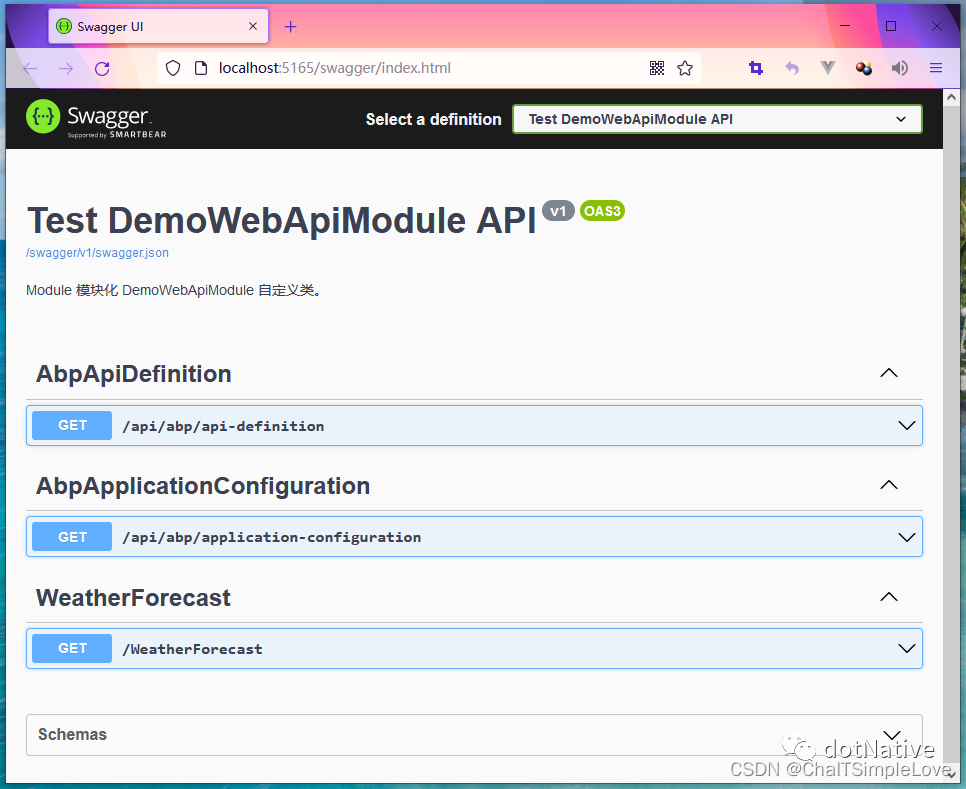Reload the Swagger page
Viewport: 966px width, 789px height.
pyautogui.click(x=103, y=68)
